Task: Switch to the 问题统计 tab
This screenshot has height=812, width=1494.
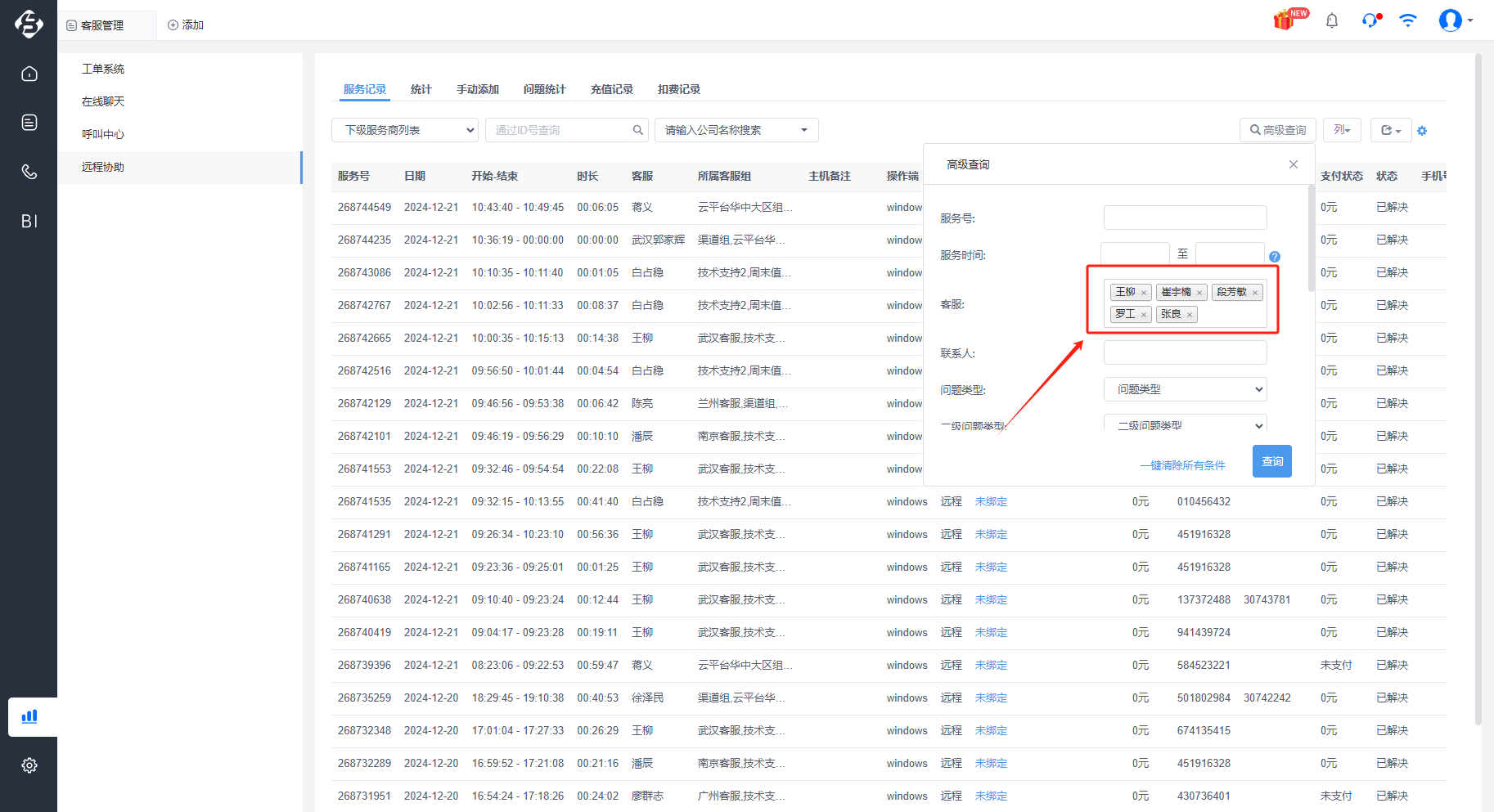Action: coord(545,89)
